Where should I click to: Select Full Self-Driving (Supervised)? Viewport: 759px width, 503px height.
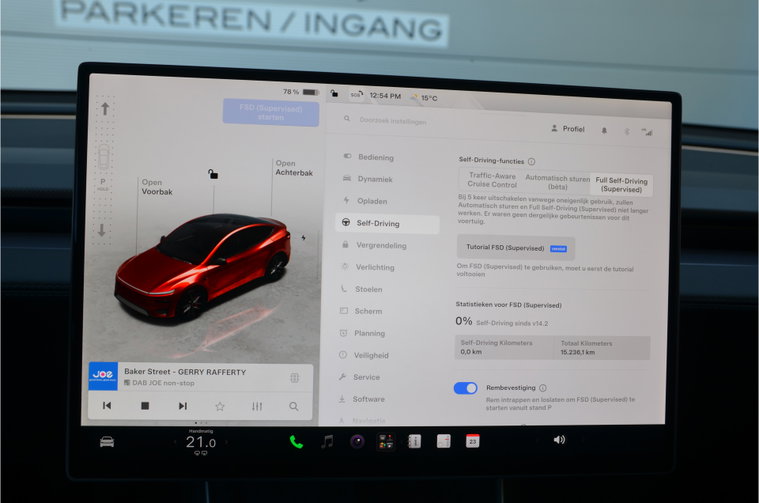click(x=622, y=185)
